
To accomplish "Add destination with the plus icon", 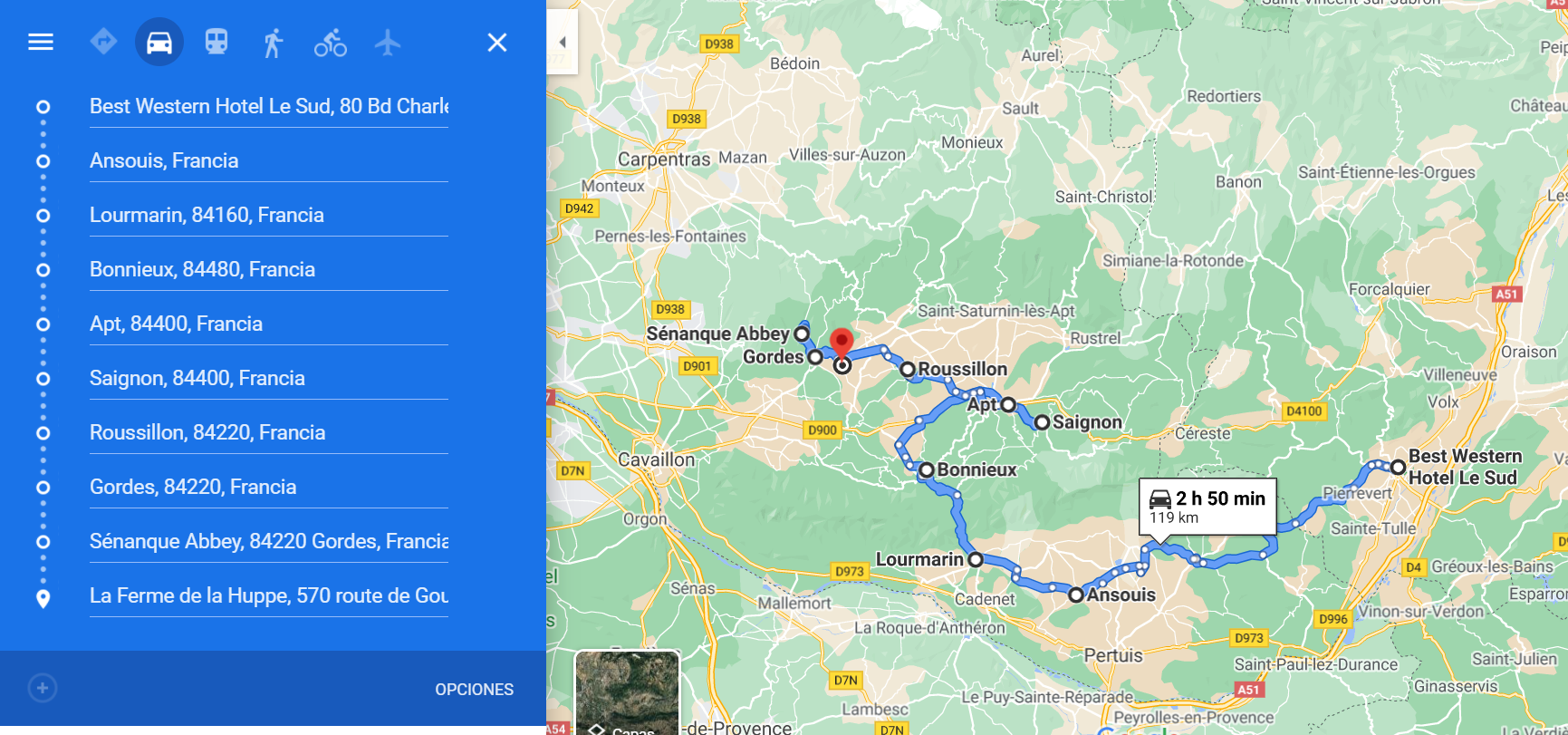I will coord(43,688).
